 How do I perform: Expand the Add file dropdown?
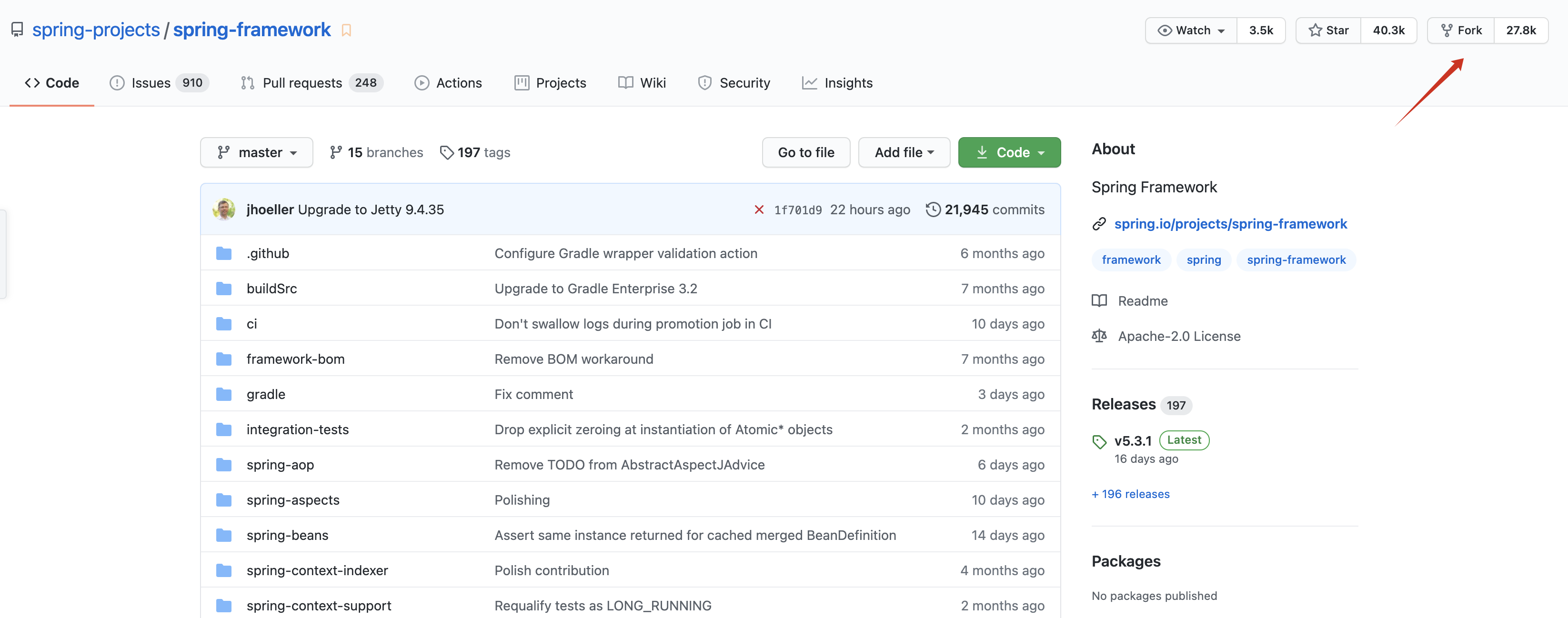click(x=904, y=153)
